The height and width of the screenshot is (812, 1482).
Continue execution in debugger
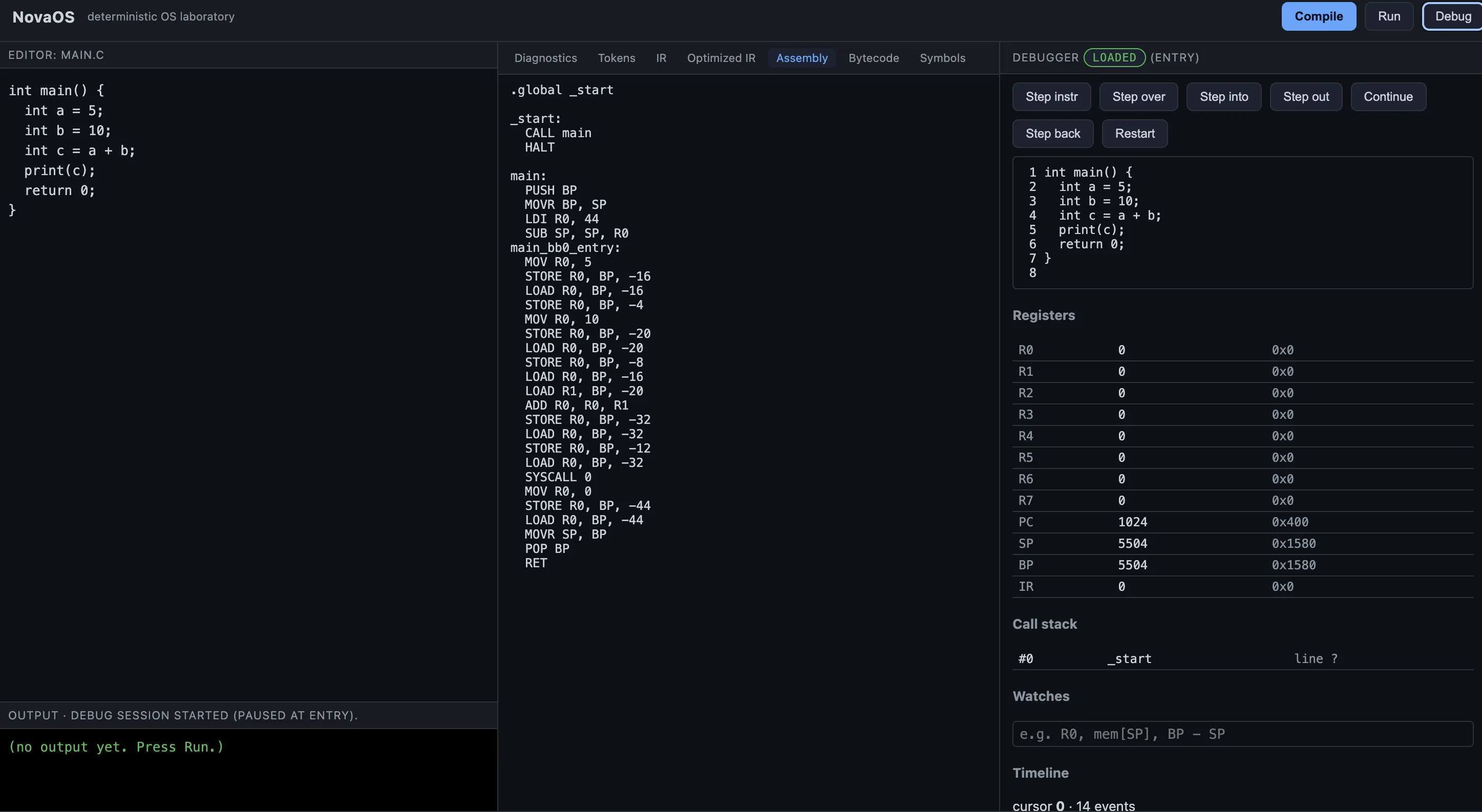pyautogui.click(x=1388, y=97)
